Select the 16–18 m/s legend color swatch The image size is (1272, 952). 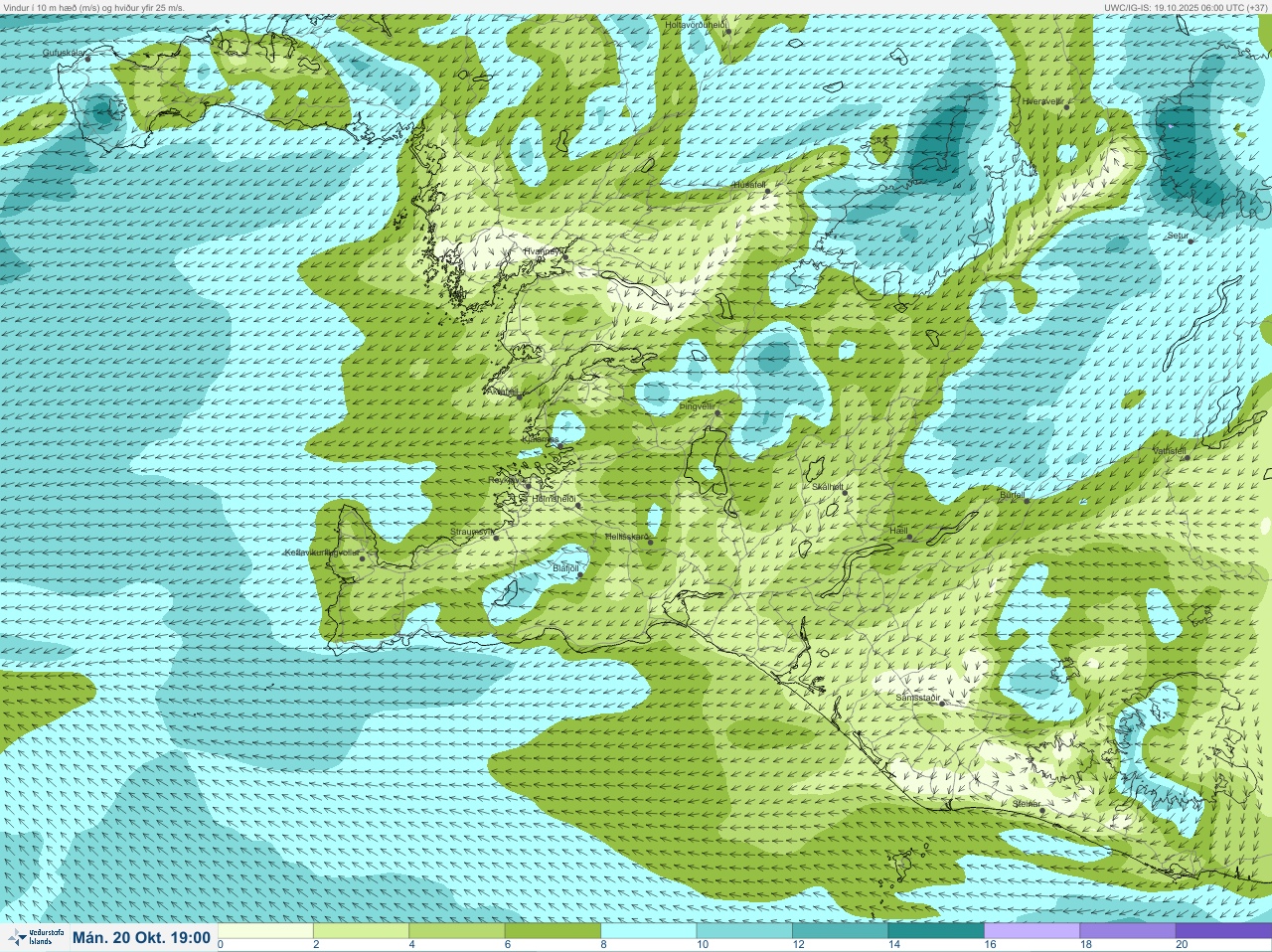[1032, 931]
